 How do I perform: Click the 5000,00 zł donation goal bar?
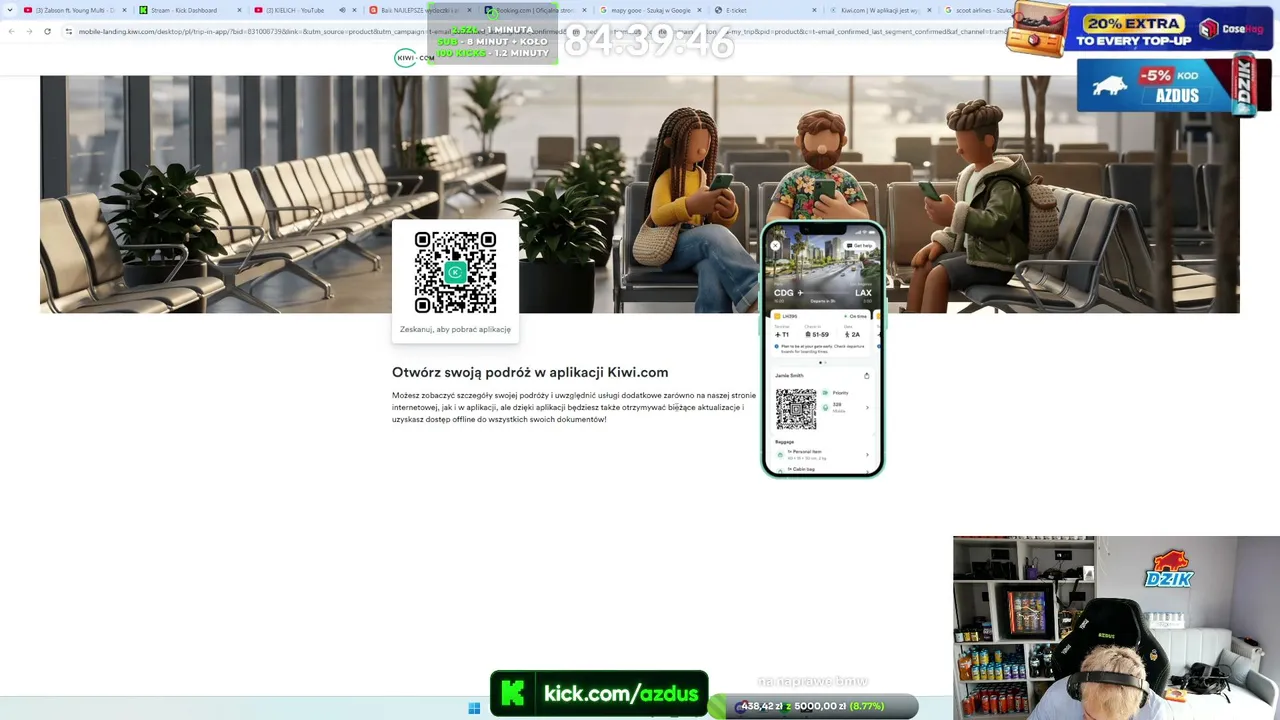click(812, 706)
